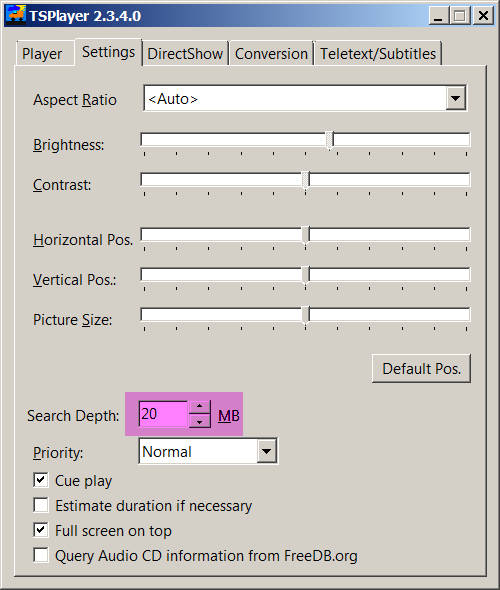This screenshot has height=590, width=500.
Task: Open the Aspect Ratio dropdown arrow
Action: 456,99
